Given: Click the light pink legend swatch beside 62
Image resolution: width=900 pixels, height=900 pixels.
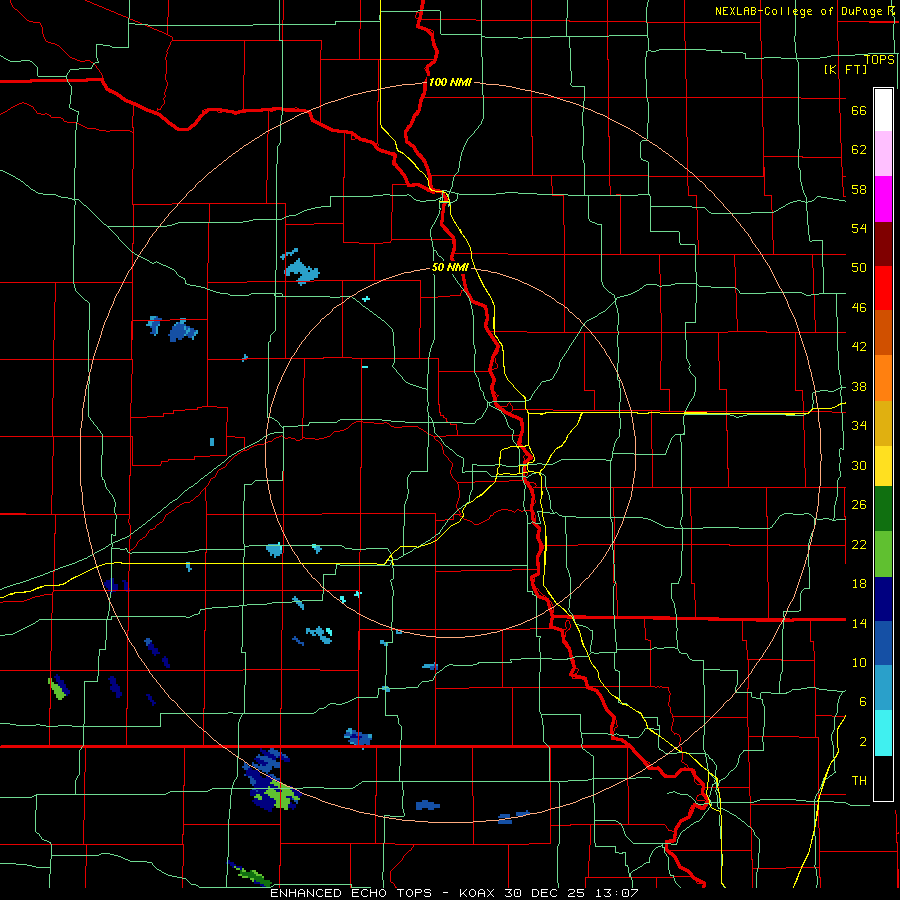Looking at the screenshot, I should [x=883, y=154].
